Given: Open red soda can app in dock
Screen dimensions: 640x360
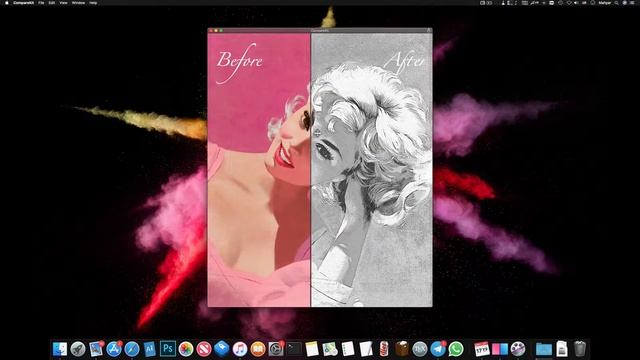Looking at the screenshot, I should click(x=384, y=349).
